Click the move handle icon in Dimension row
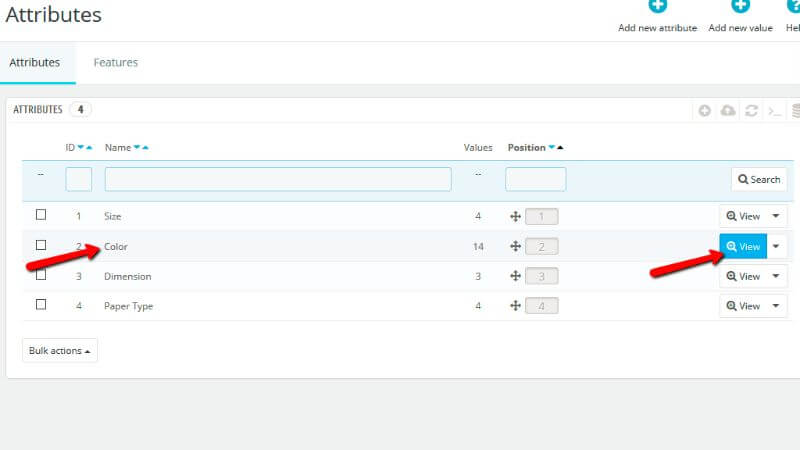The height and width of the screenshot is (450, 800). (x=515, y=276)
